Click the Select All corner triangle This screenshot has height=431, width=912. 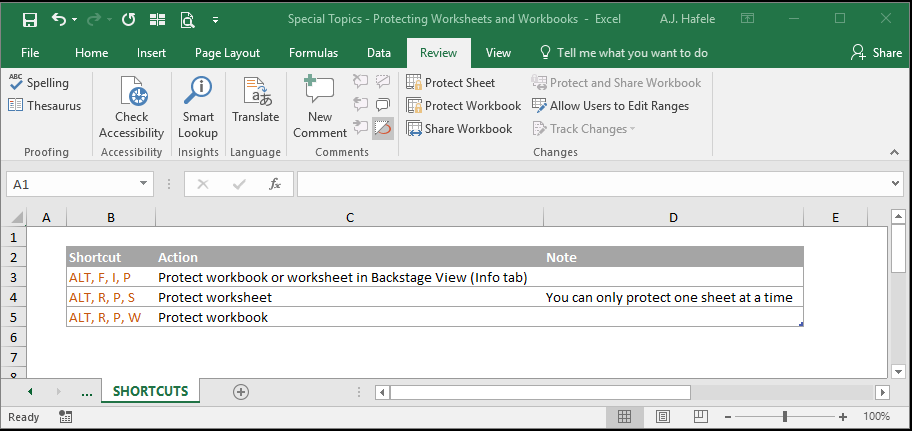pyautogui.click(x=17, y=218)
